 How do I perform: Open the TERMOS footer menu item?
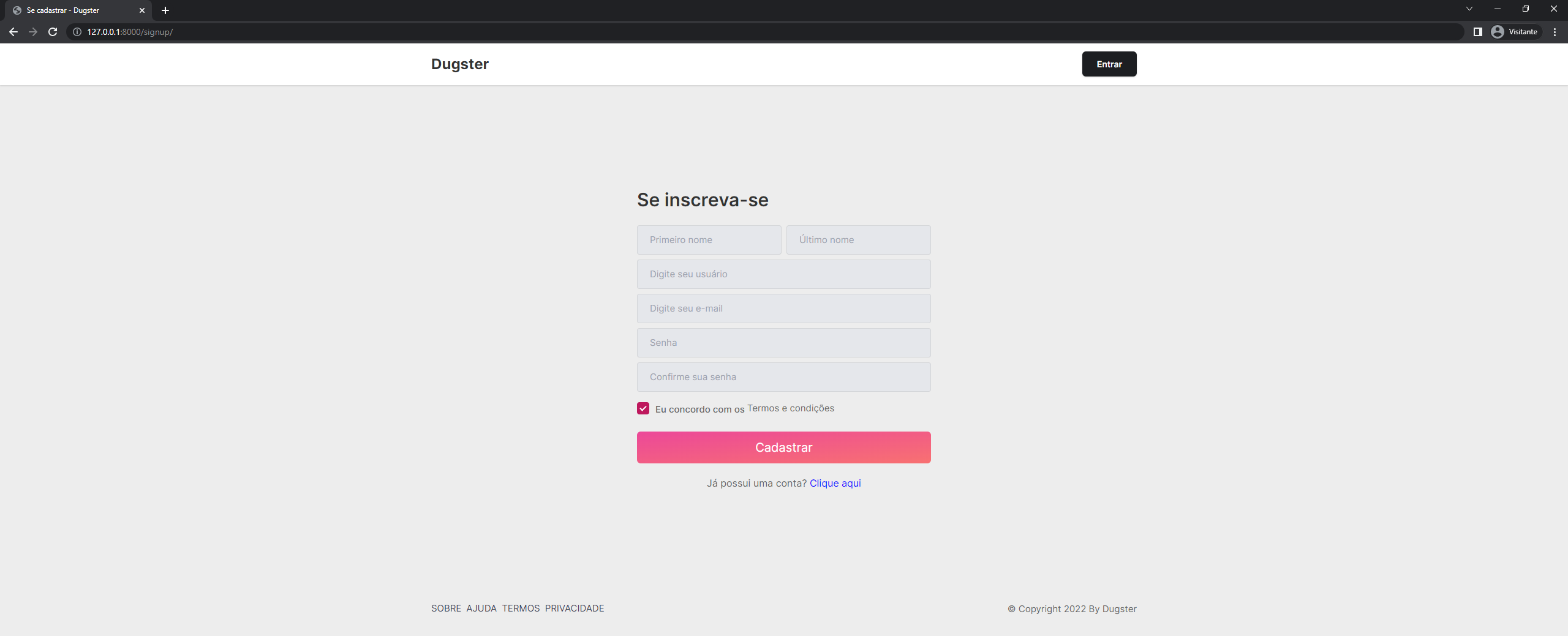[x=521, y=608]
